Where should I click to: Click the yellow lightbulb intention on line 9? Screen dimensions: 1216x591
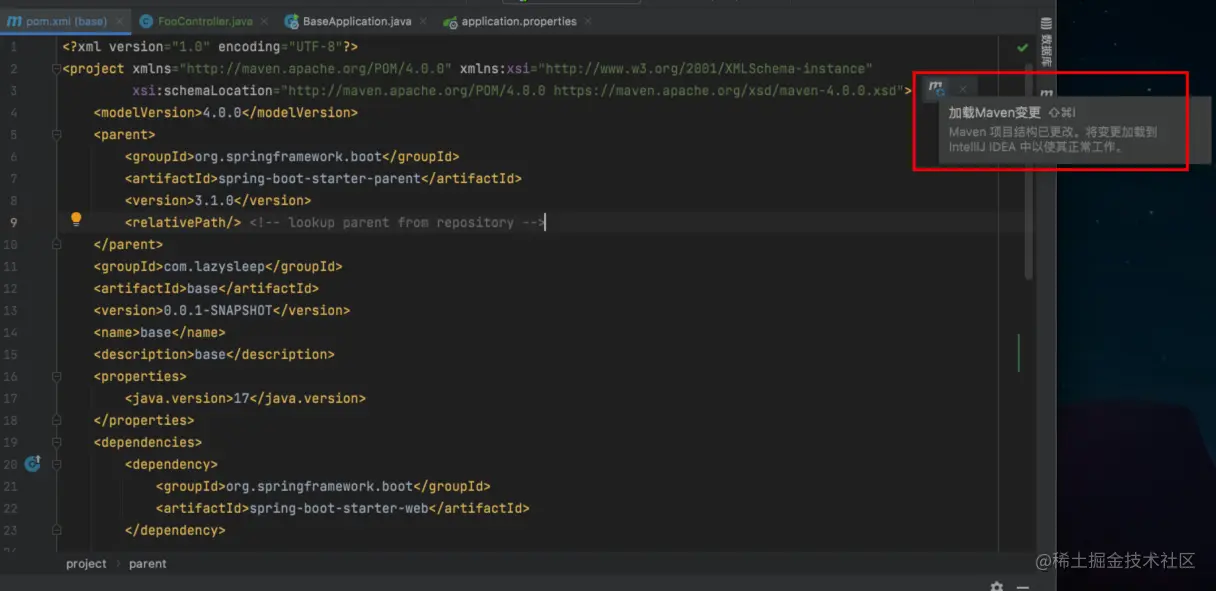coord(75,220)
